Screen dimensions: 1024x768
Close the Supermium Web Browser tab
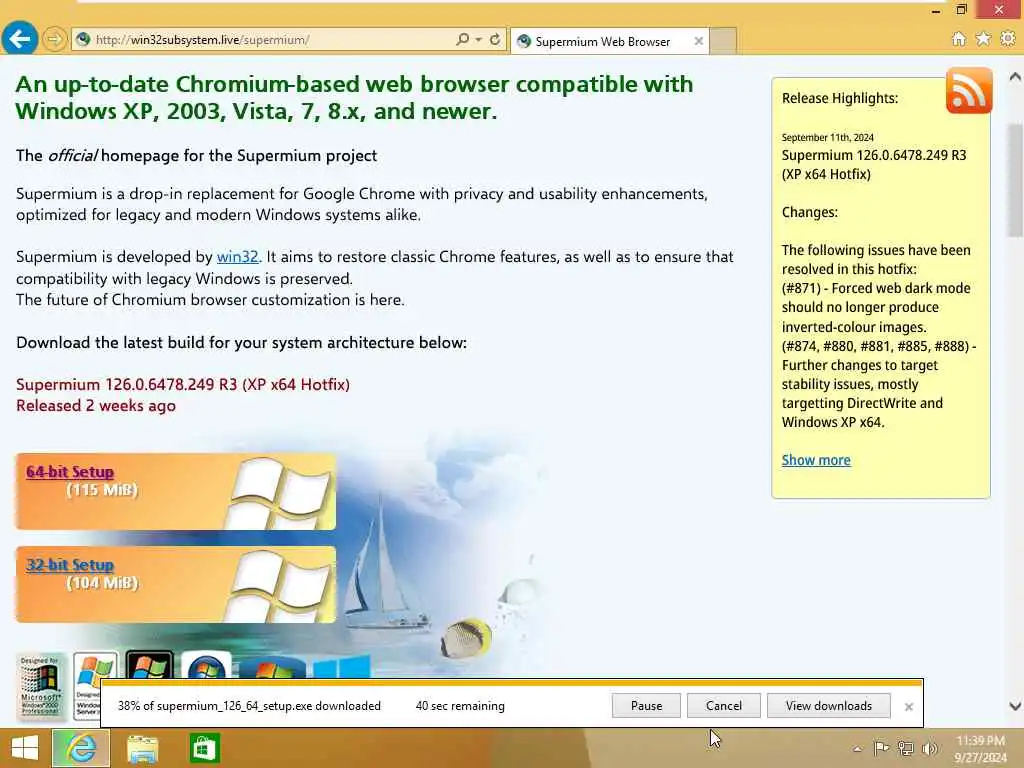(699, 41)
